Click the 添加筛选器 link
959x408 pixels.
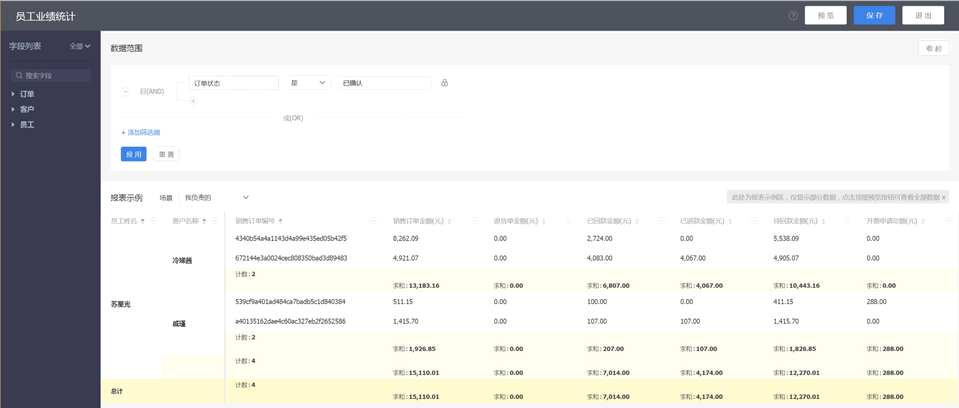(x=141, y=132)
